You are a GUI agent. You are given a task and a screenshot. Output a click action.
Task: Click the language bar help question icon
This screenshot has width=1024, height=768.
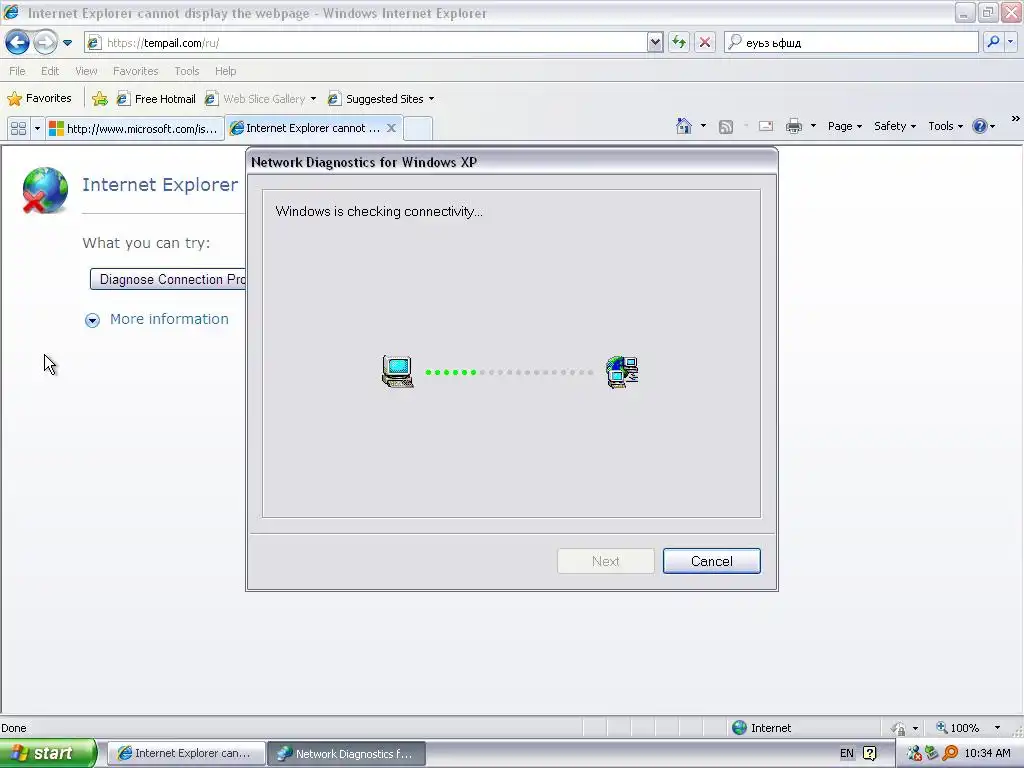click(x=870, y=753)
